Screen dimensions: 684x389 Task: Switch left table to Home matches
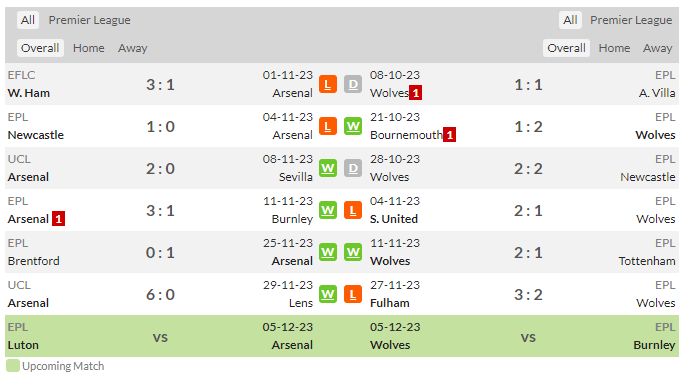89,48
